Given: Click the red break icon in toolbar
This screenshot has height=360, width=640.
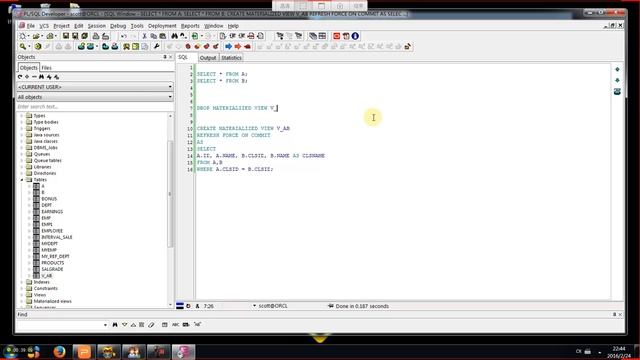Looking at the screenshot, I should [247, 47].
